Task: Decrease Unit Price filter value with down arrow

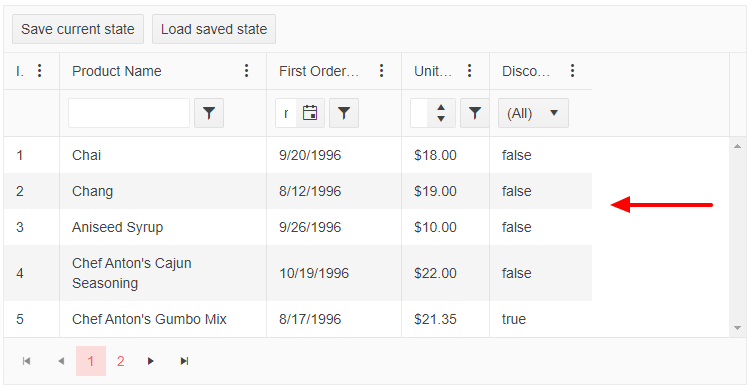Action: click(x=441, y=119)
